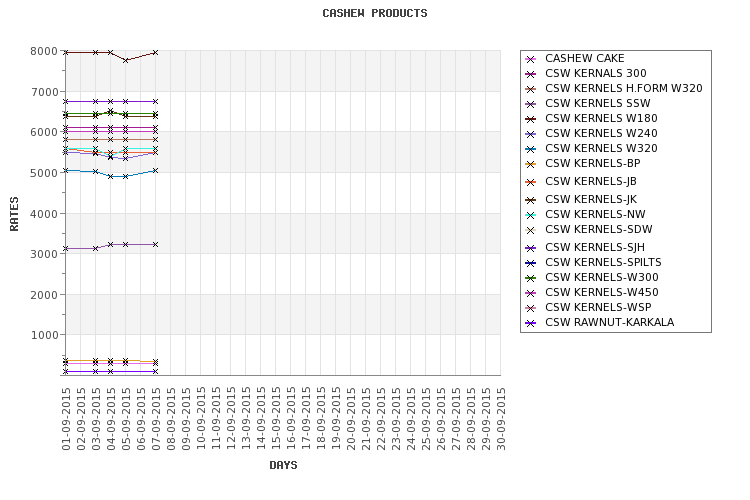Click the 8000 y-axis tick label
This screenshot has height=500, width=750.
[44, 51]
